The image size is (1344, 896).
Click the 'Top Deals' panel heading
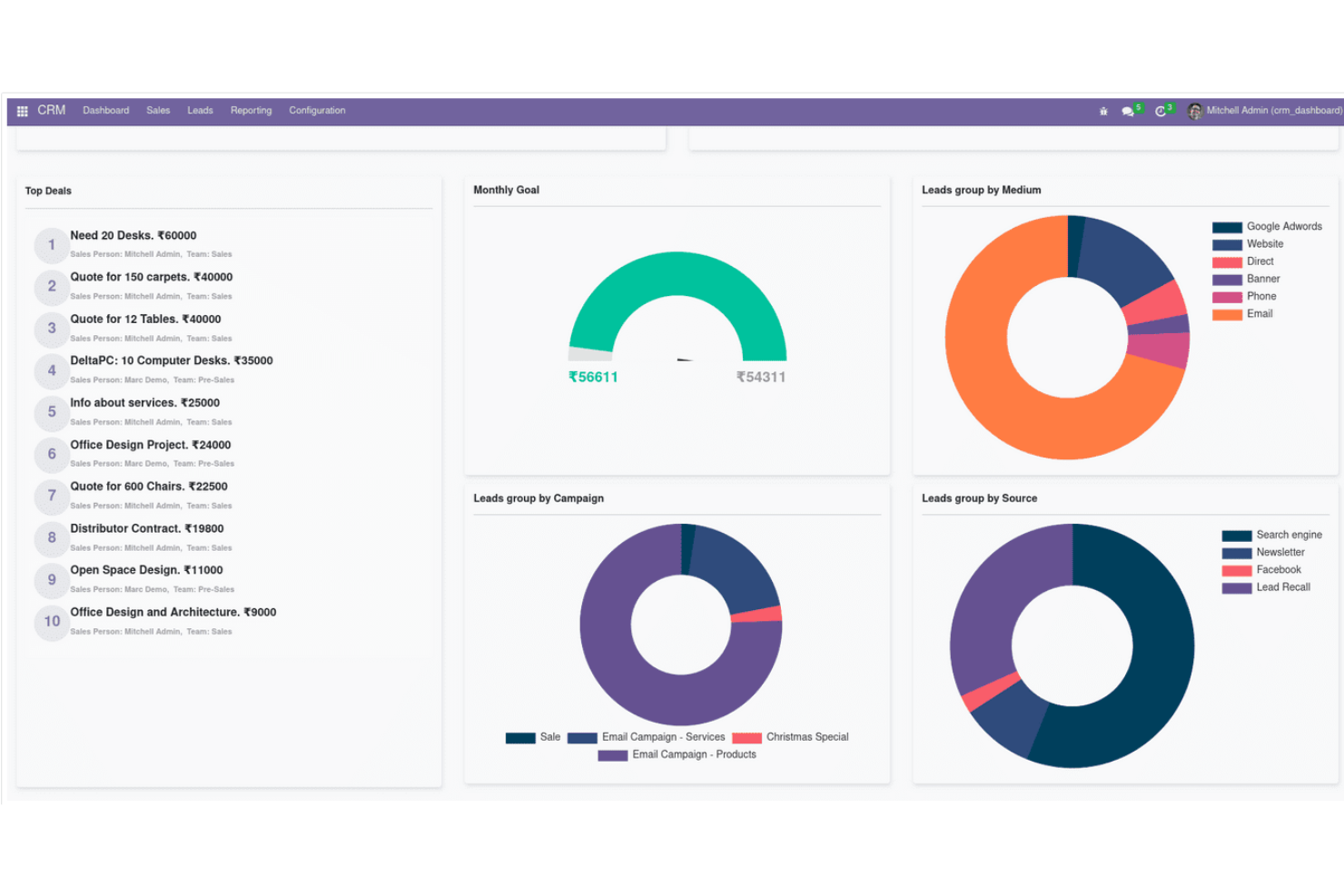tap(48, 191)
